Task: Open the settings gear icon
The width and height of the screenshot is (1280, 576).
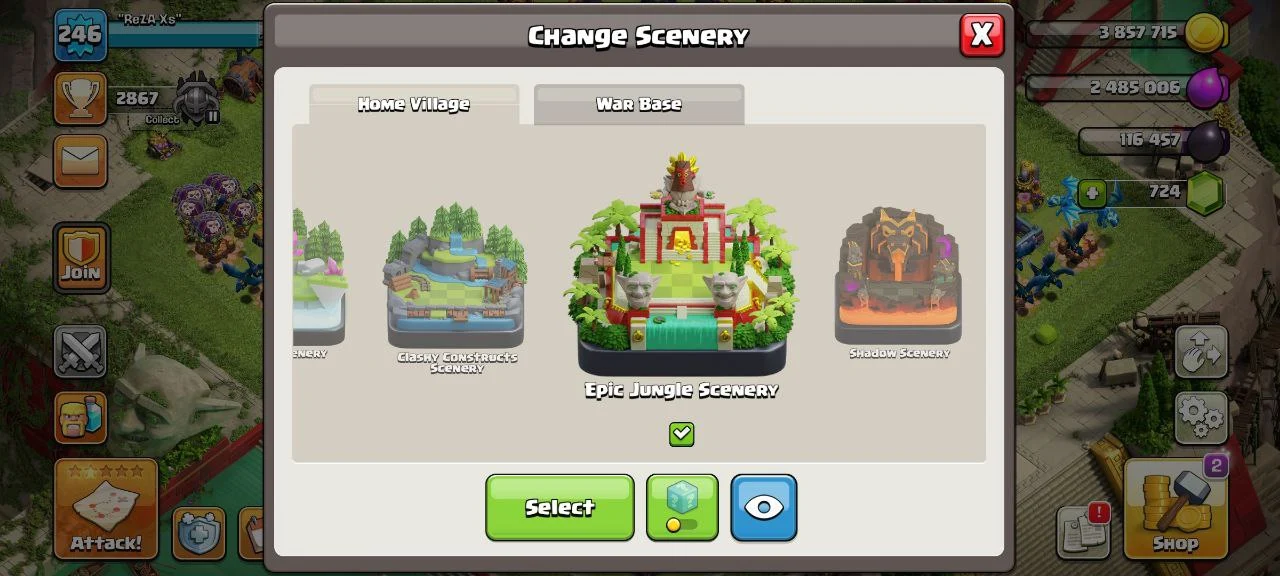Action: pos(1201,417)
